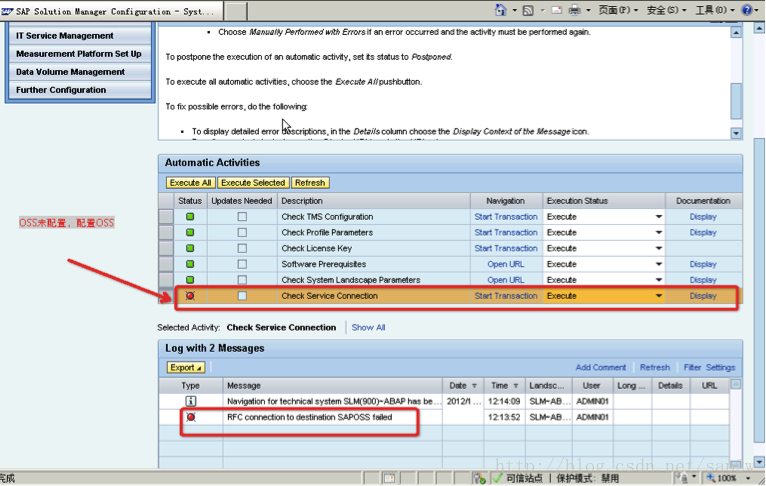The image size is (766, 486).
Task: Click the green status icon for Check TMS Configuration
Action: pyautogui.click(x=190, y=216)
